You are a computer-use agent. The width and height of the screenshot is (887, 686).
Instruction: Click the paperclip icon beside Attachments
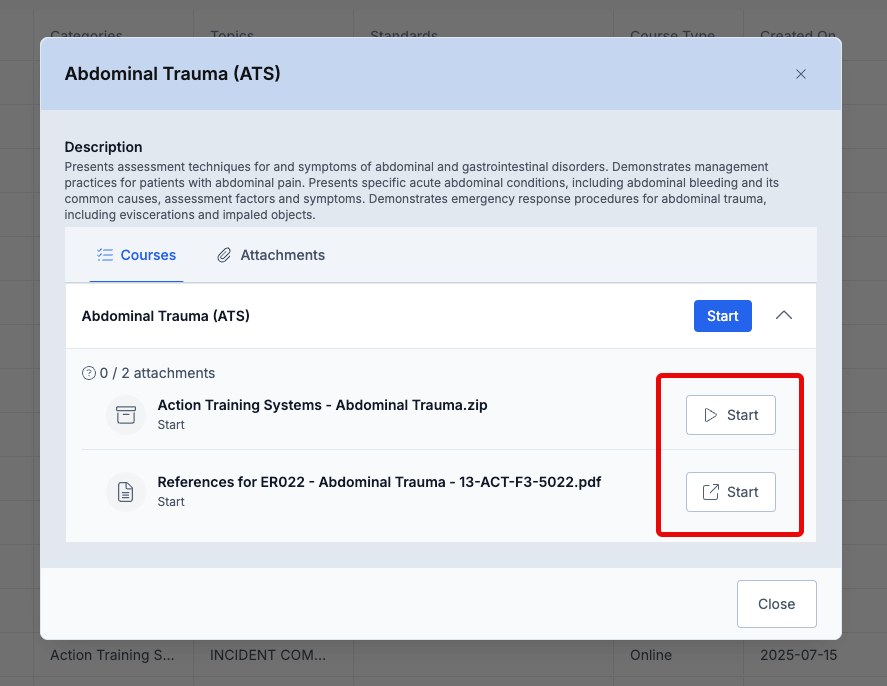point(224,255)
